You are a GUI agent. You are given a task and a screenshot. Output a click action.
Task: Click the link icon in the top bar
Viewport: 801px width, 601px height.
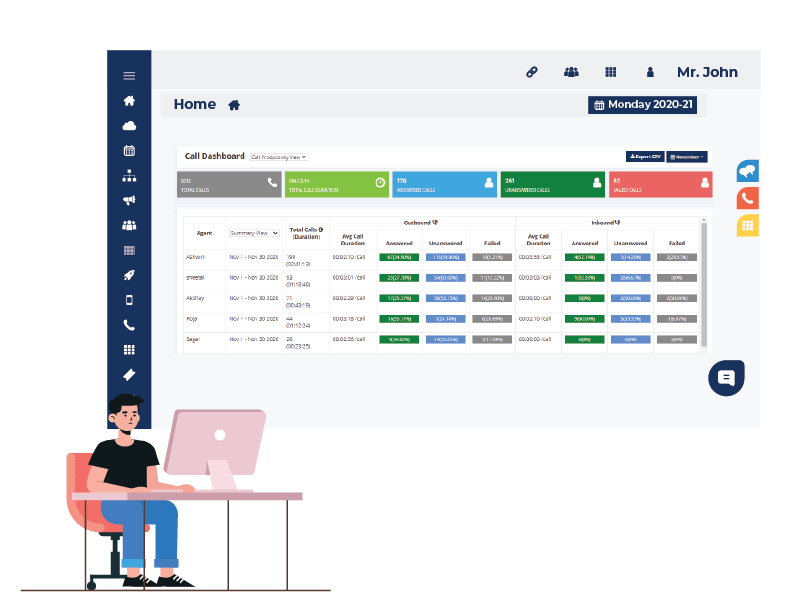click(531, 72)
